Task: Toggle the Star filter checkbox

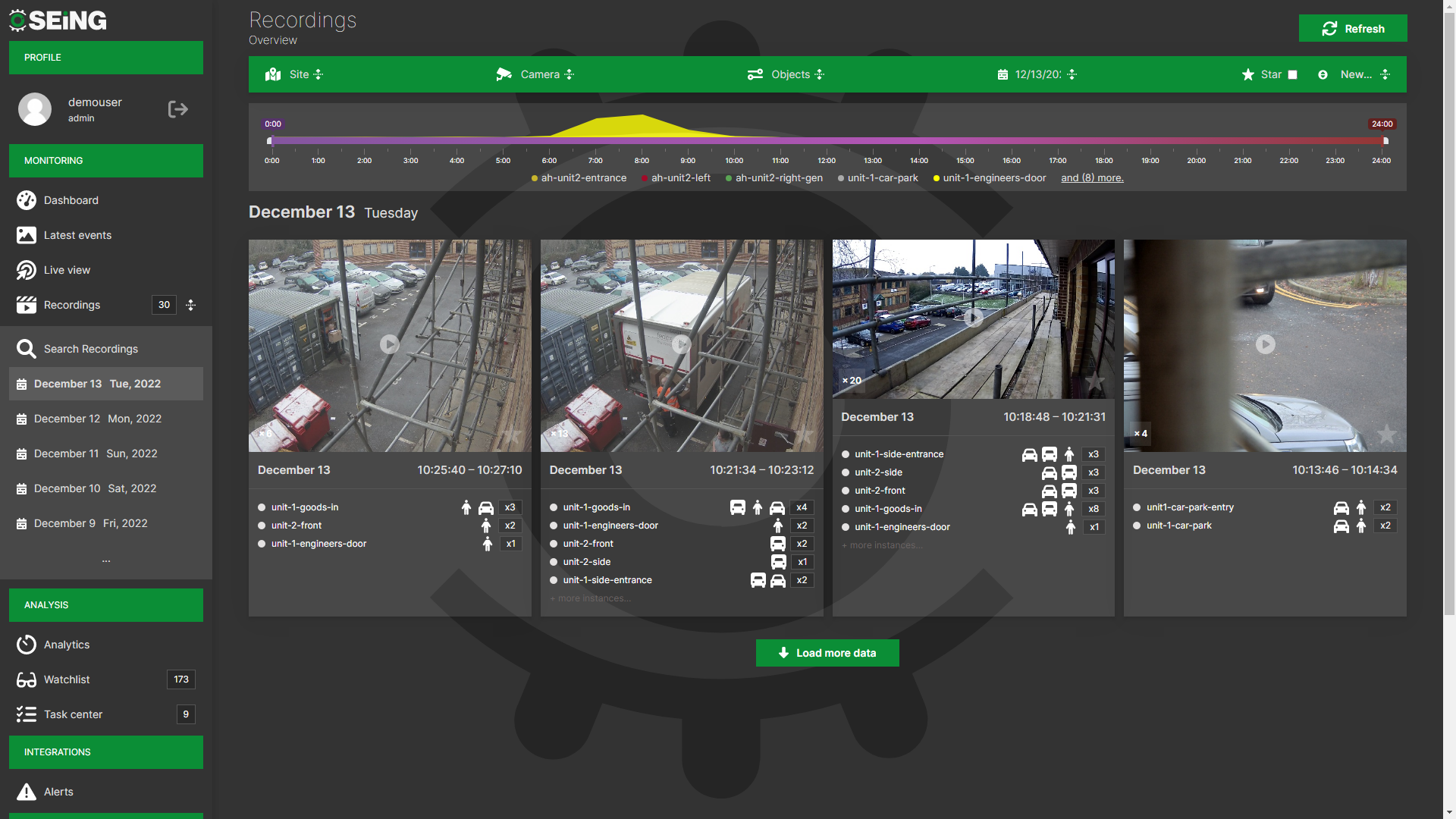Action: point(1293,74)
